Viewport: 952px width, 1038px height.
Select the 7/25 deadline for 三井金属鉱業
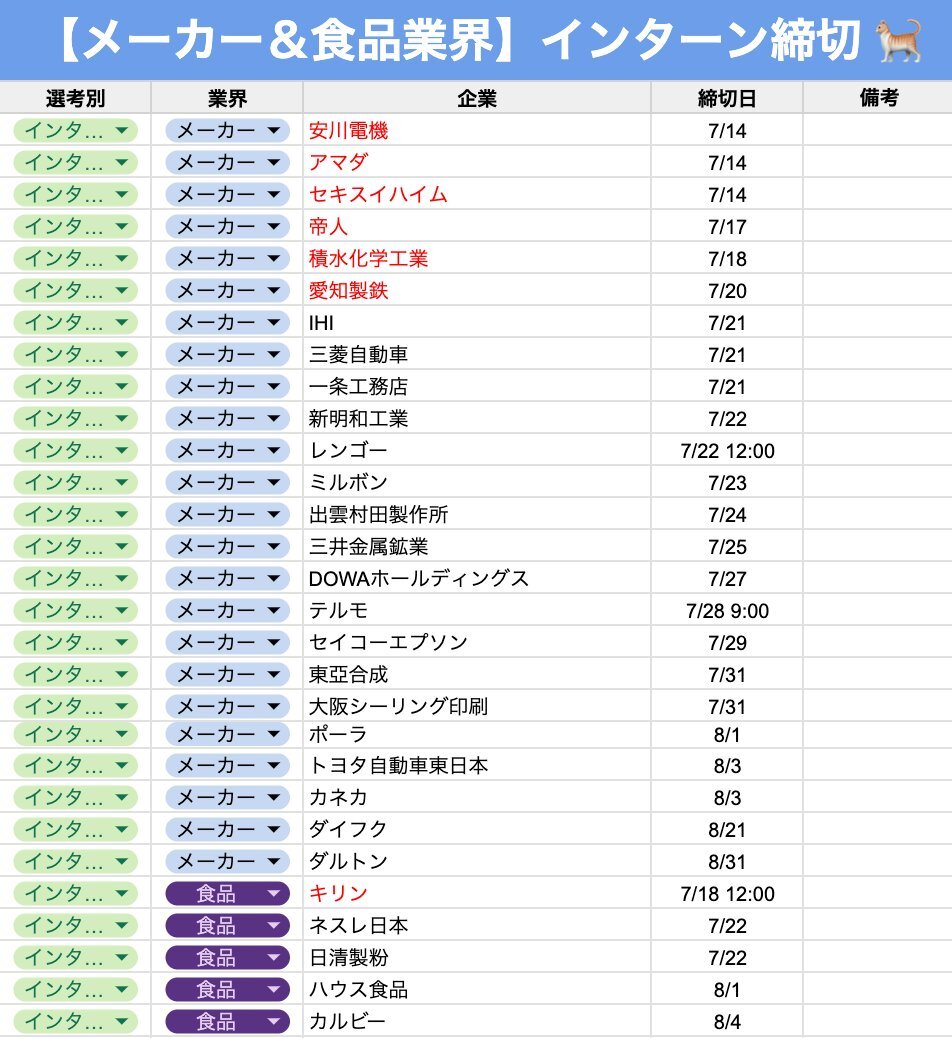point(727,546)
